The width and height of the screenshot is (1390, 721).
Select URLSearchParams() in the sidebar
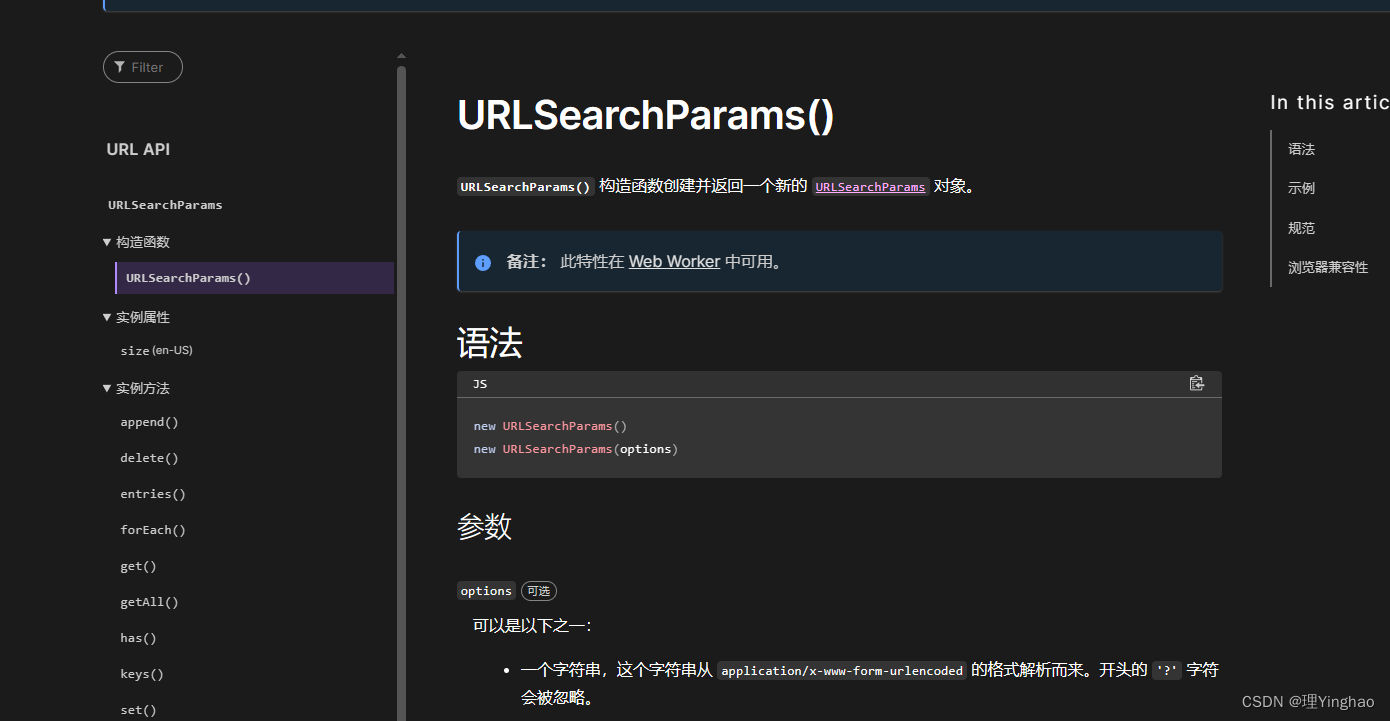tap(188, 277)
